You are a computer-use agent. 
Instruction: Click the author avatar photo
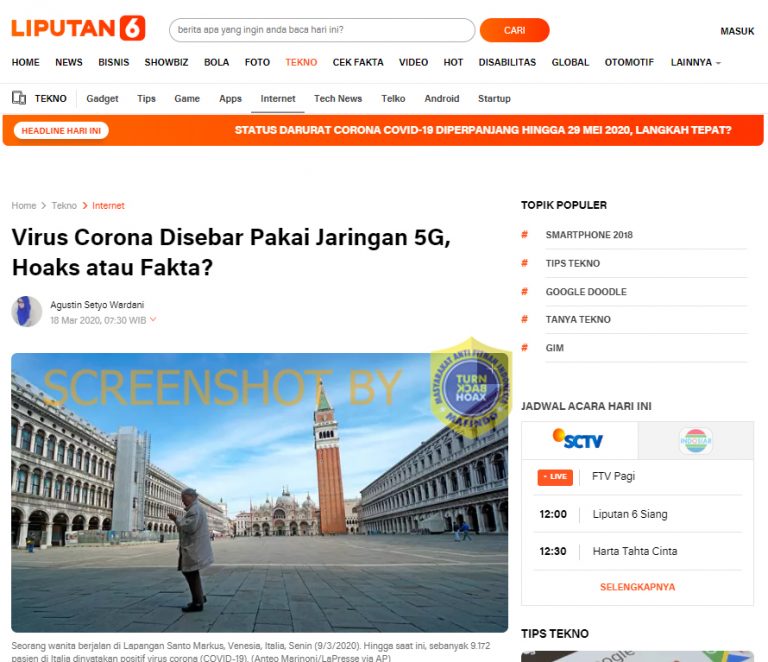26,311
